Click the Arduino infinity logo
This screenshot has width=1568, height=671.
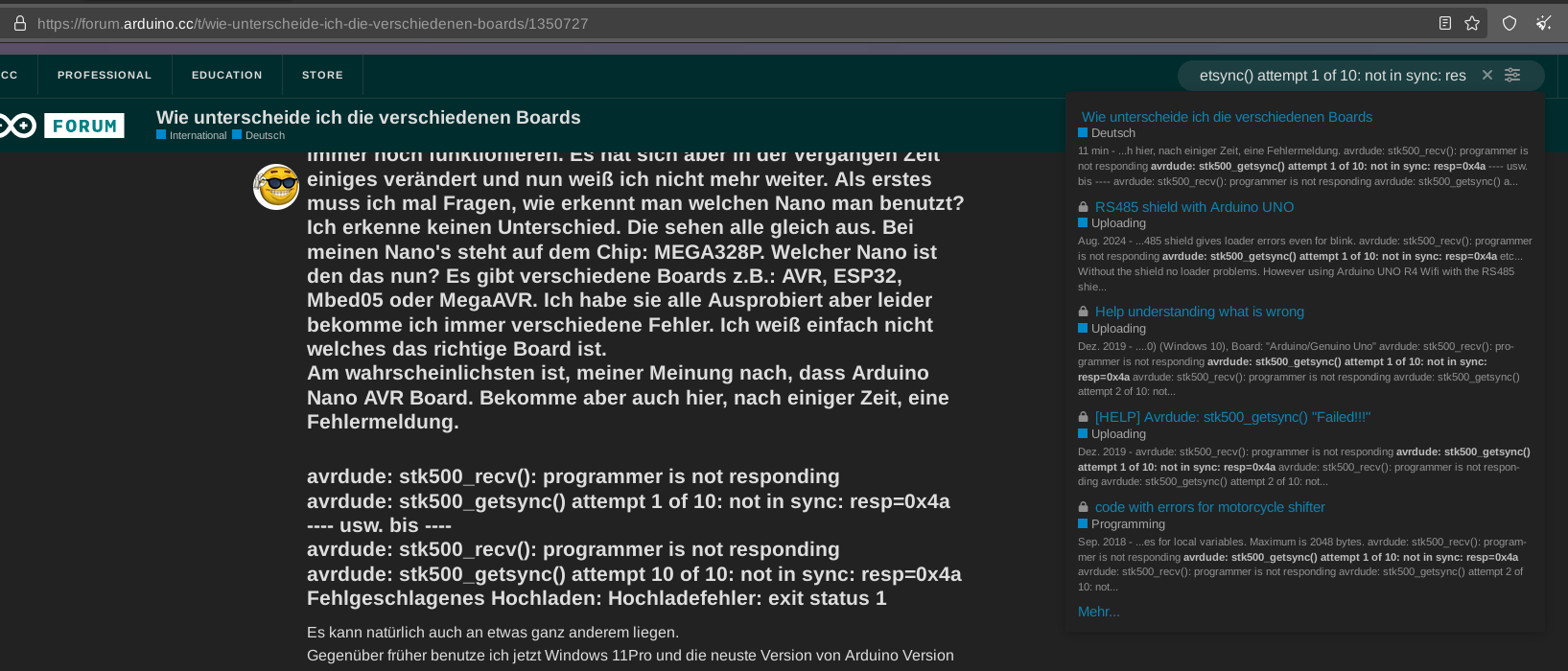tap(17, 126)
